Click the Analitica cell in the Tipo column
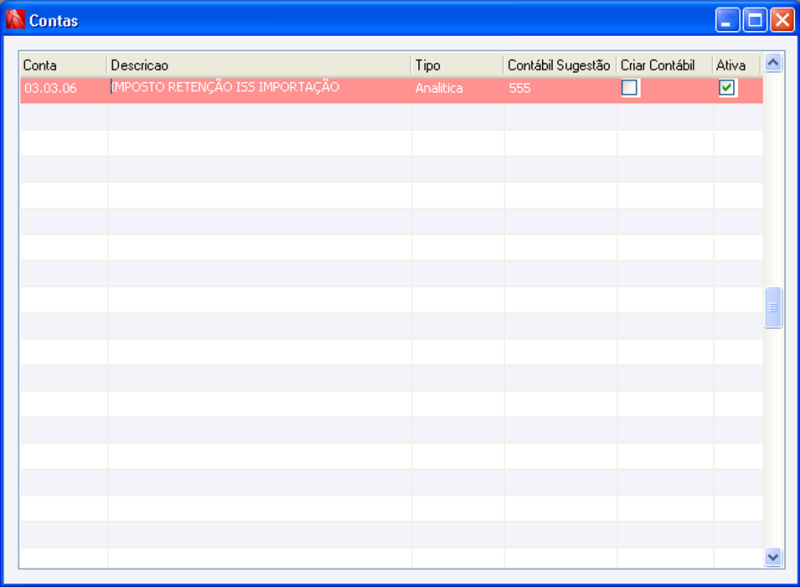The image size is (800, 587). click(437, 88)
